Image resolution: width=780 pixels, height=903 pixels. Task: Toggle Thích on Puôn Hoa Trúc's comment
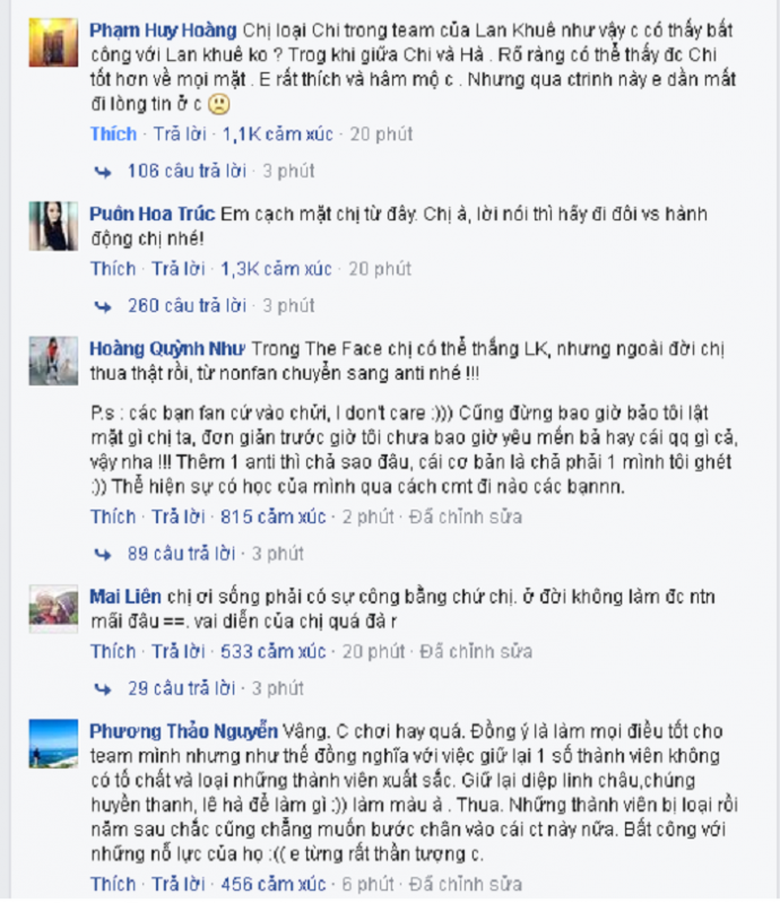(x=113, y=269)
